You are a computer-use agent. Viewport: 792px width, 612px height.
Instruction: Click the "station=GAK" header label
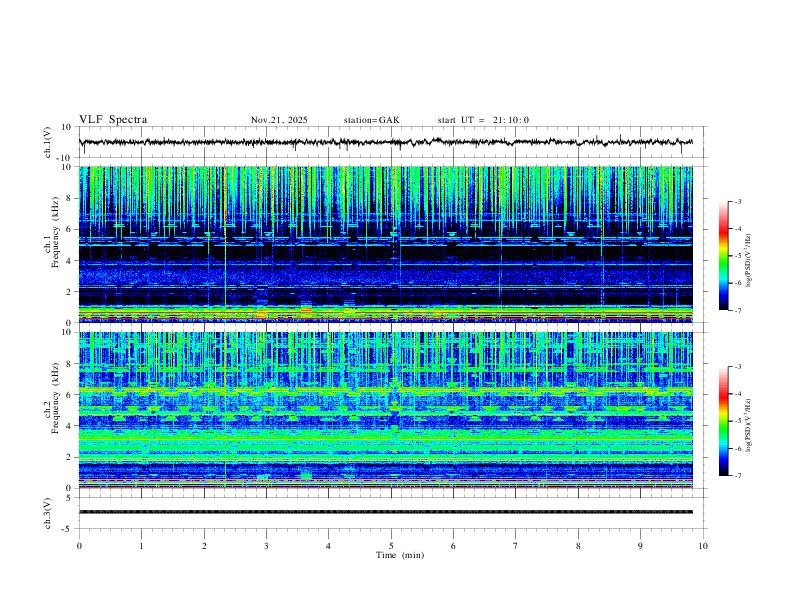371,120
